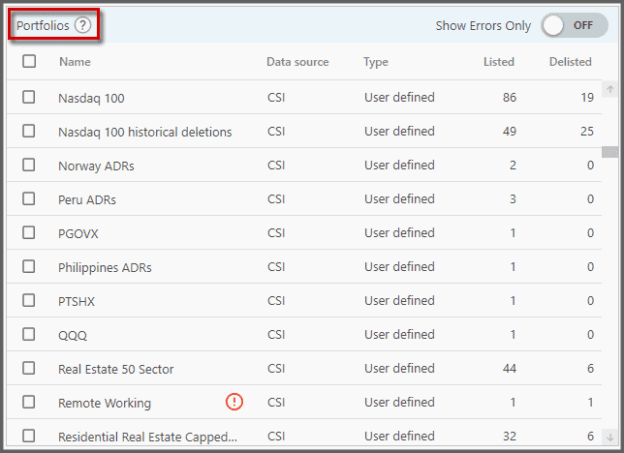Select the Philippines ADRs row name

click(x=105, y=268)
